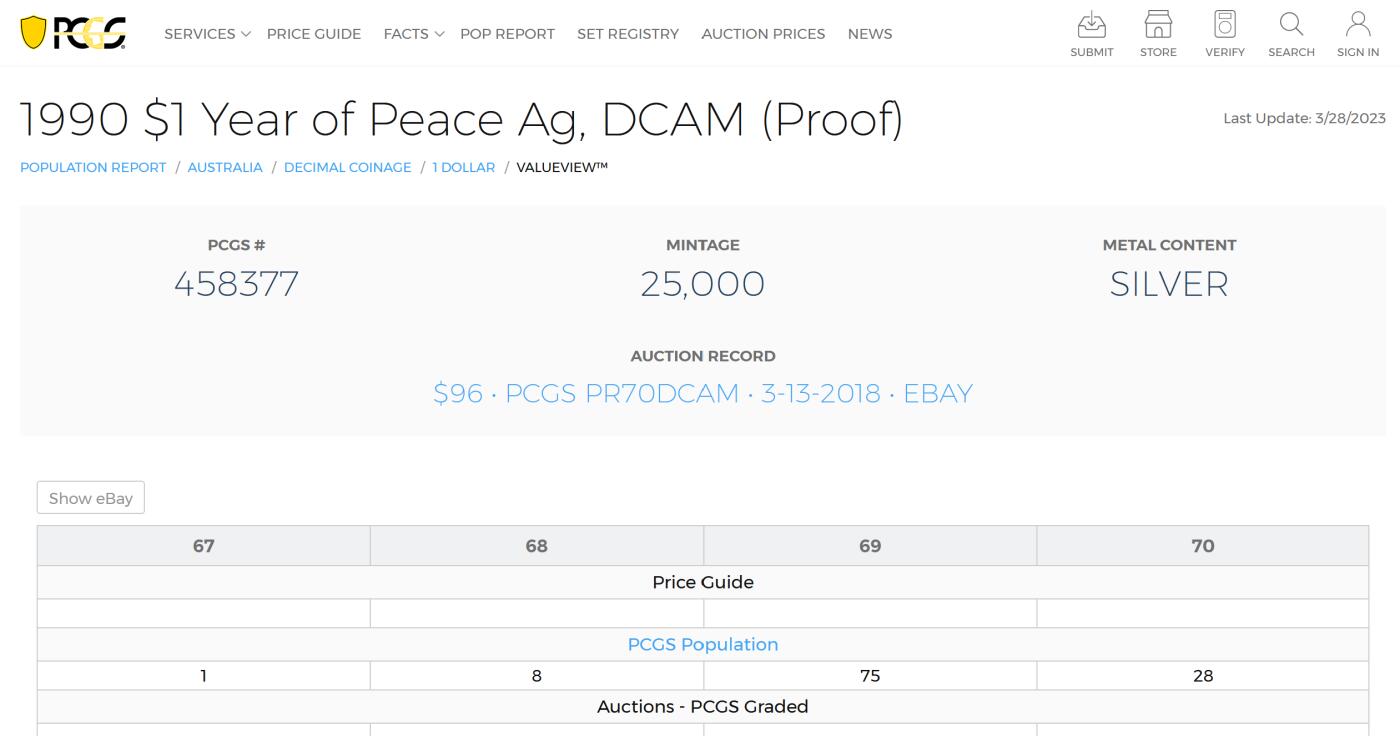The height and width of the screenshot is (736, 1400).
Task: Expand the Facts dropdown menu
Action: (413, 34)
